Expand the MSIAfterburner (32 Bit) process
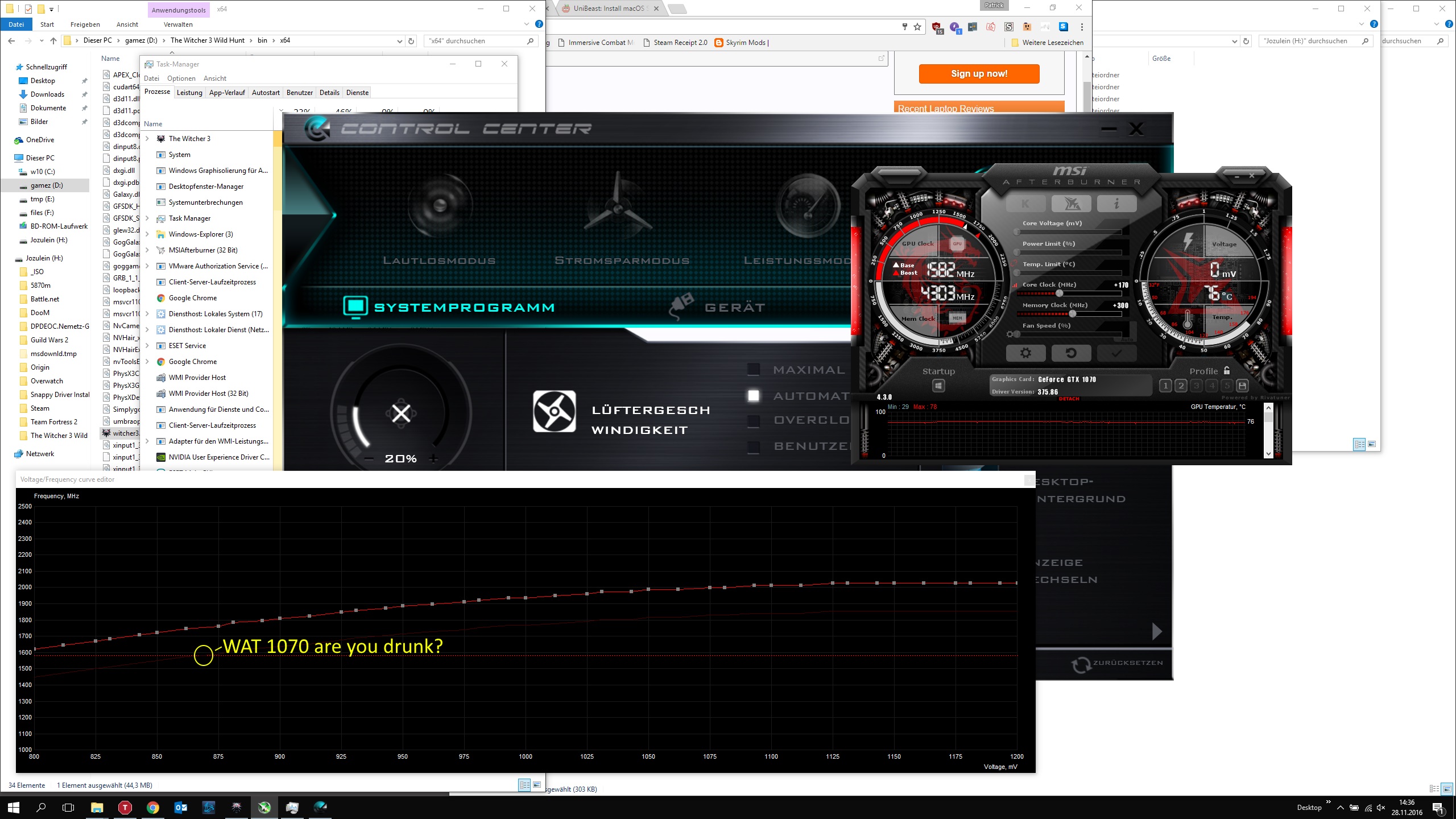 (147, 250)
